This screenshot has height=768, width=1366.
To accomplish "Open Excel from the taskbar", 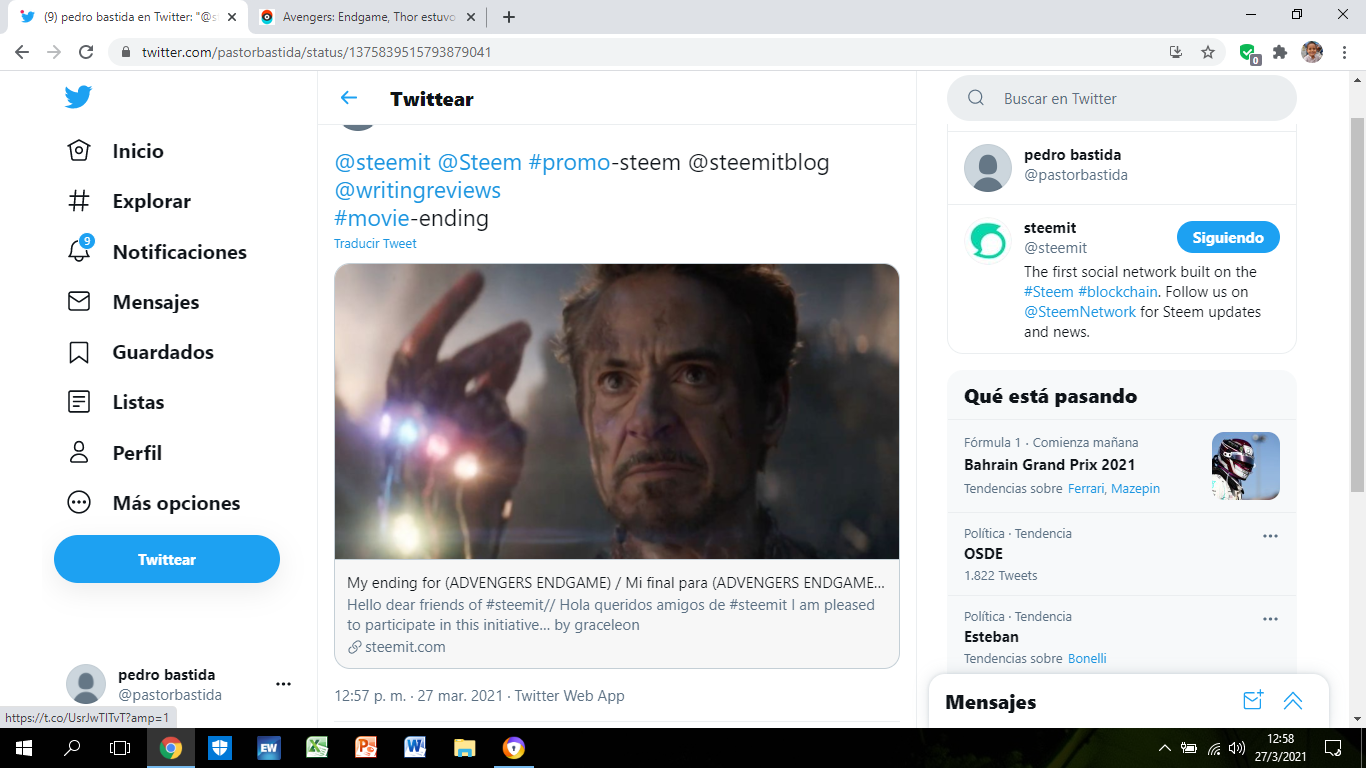I will tap(318, 747).
